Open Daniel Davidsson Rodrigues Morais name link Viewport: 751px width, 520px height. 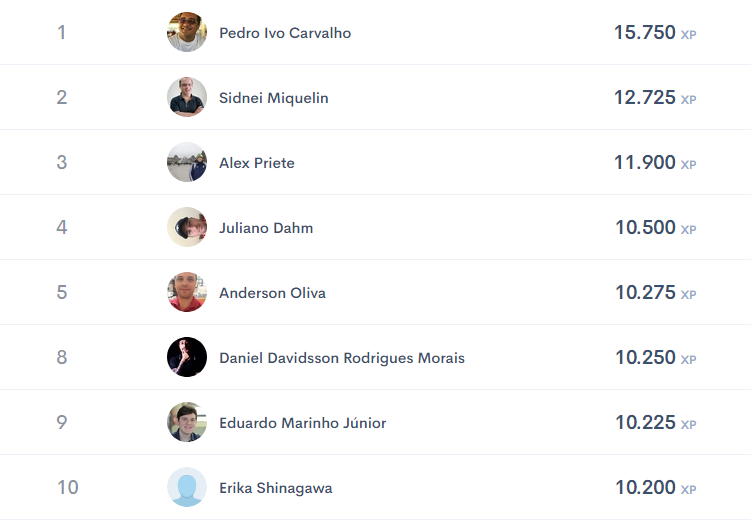click(x=342, y=358)
